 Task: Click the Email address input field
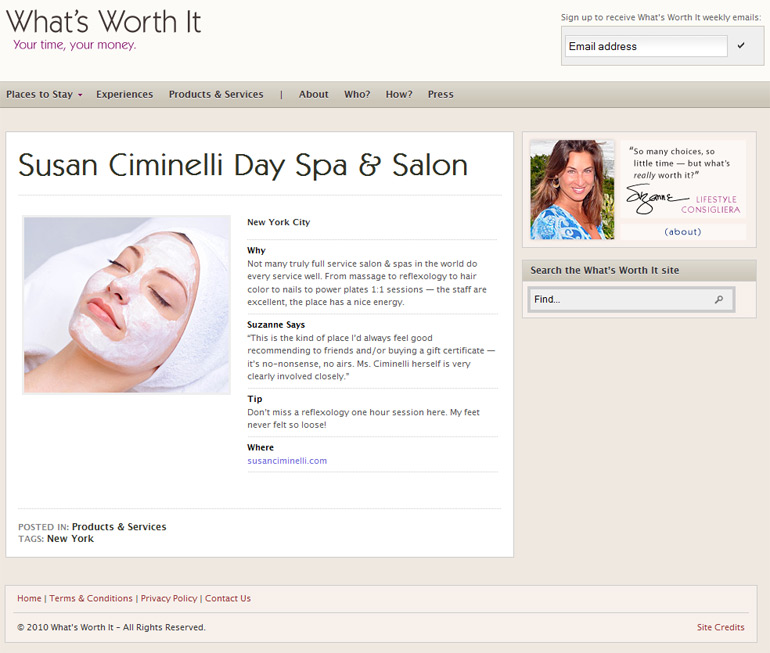click(646, 46)
